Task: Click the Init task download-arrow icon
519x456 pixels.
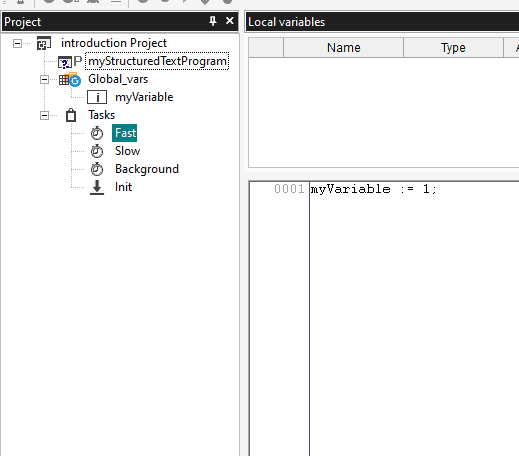Action: pyautogui.click(x=97, y=187)
